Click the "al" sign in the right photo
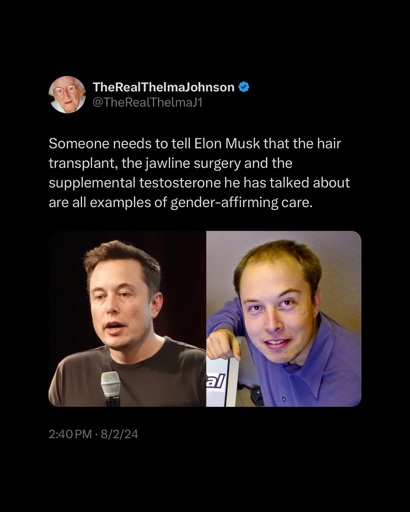This screenshot has width=410, height=512. (217, 382)
